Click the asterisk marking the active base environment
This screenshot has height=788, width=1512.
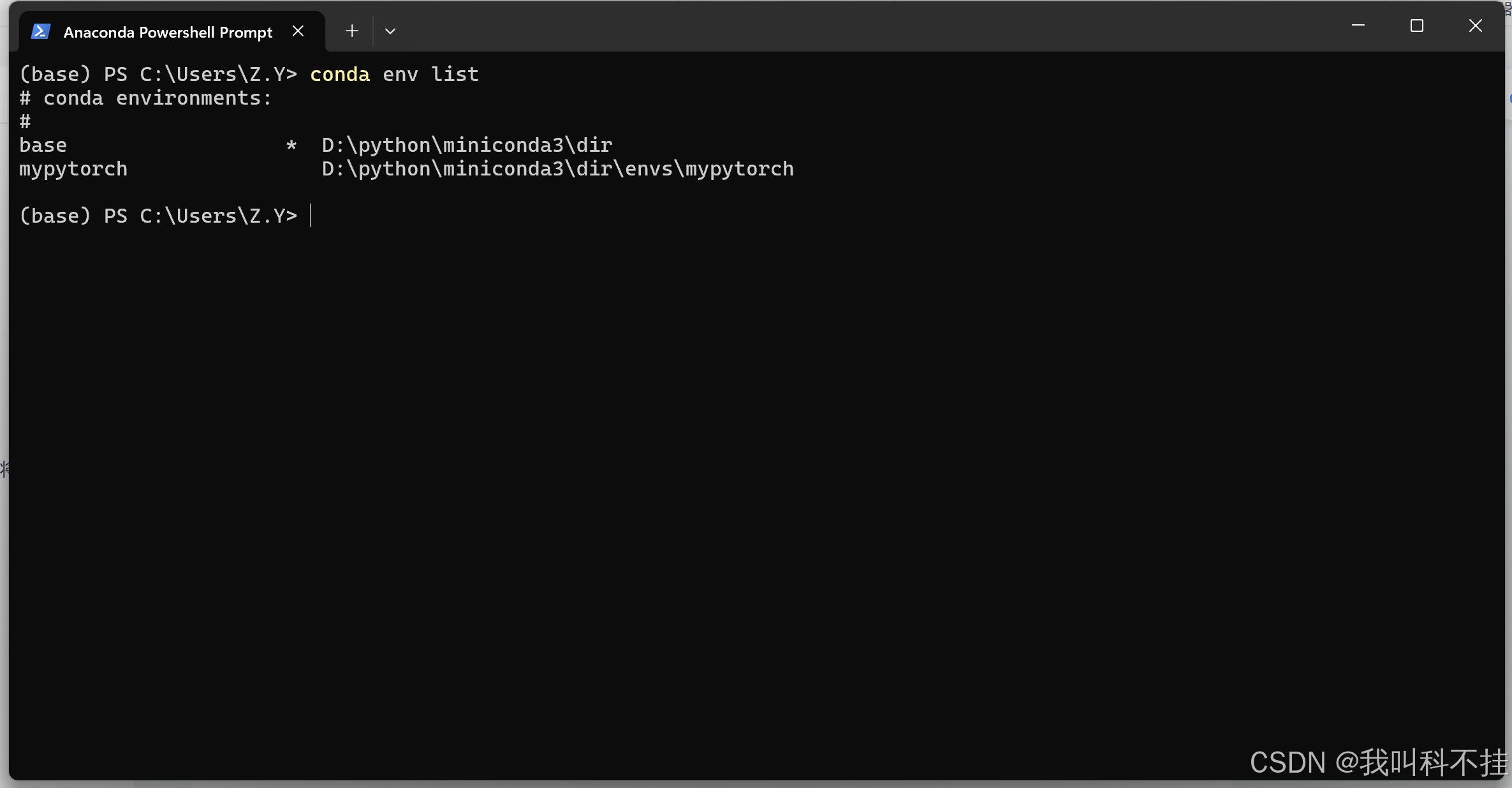click(x=291, y=145)
